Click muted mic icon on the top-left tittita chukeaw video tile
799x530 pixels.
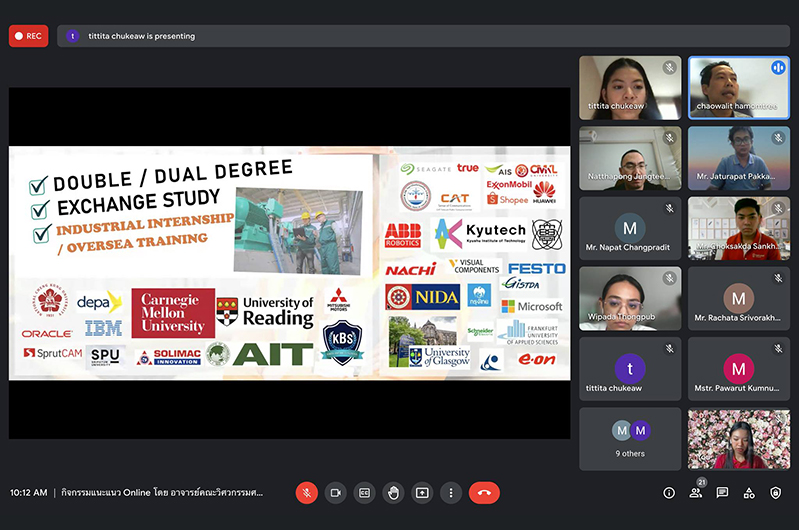click(670, 67)
